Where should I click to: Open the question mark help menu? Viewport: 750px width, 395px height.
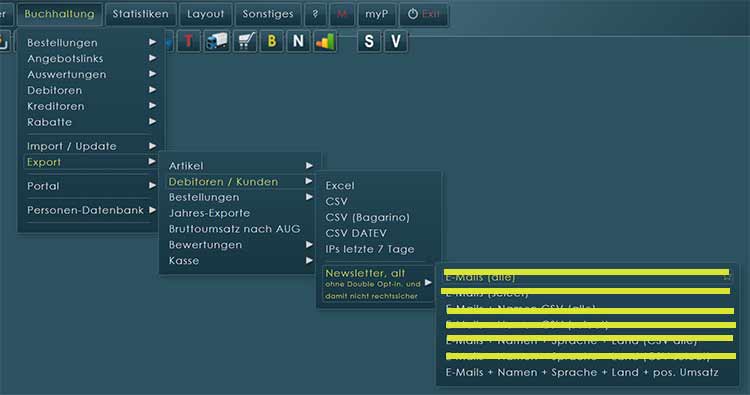click(315, 14)
